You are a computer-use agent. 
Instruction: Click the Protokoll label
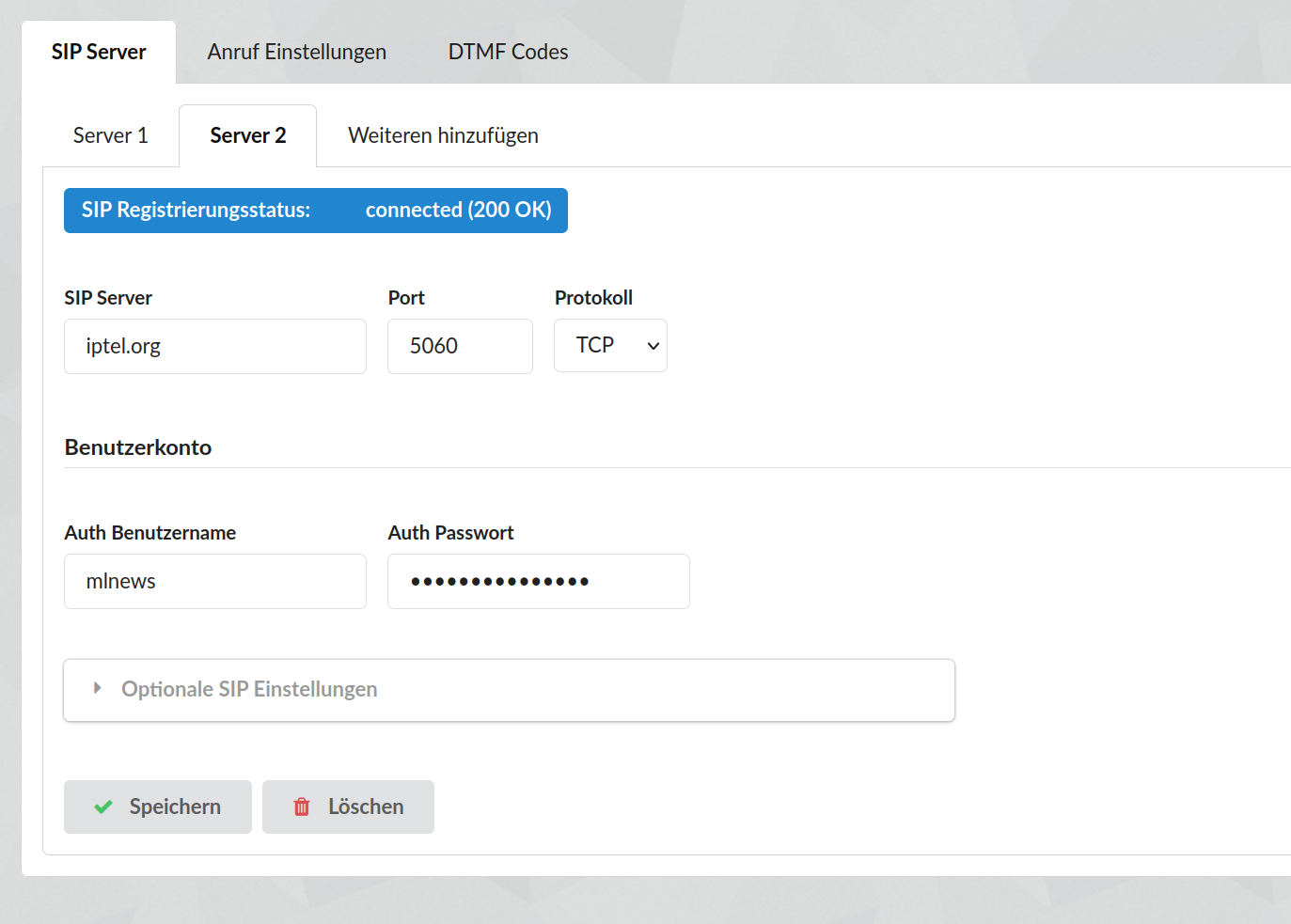point(593,298)
